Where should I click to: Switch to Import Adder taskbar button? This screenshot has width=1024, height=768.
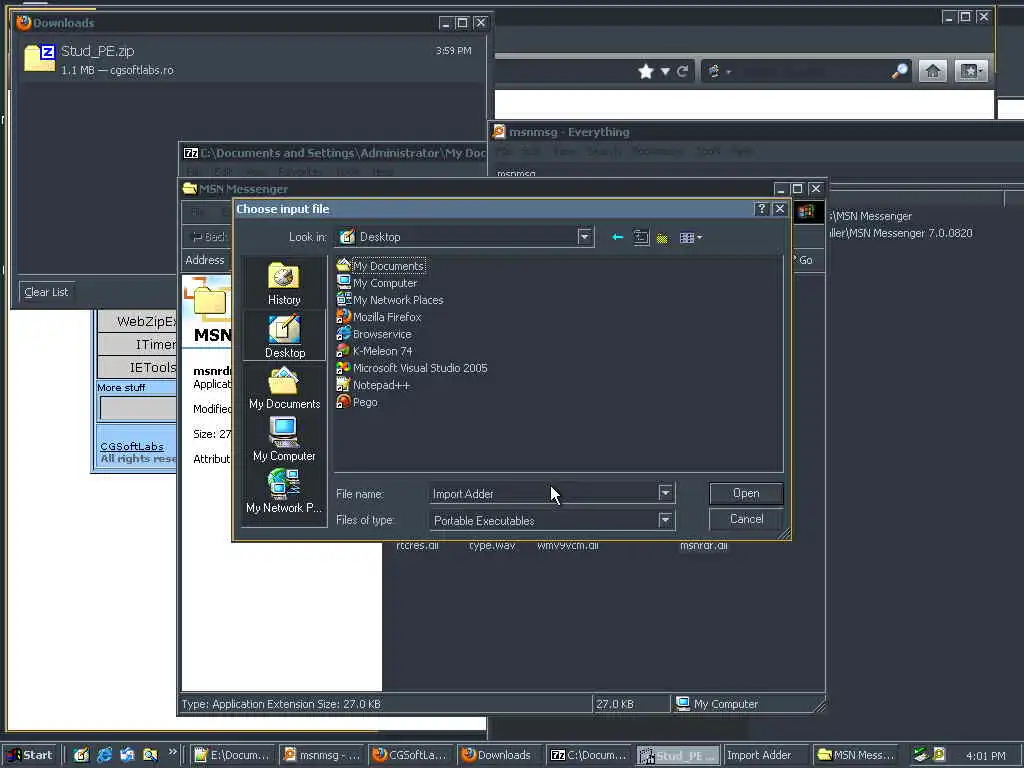(765, 755)
